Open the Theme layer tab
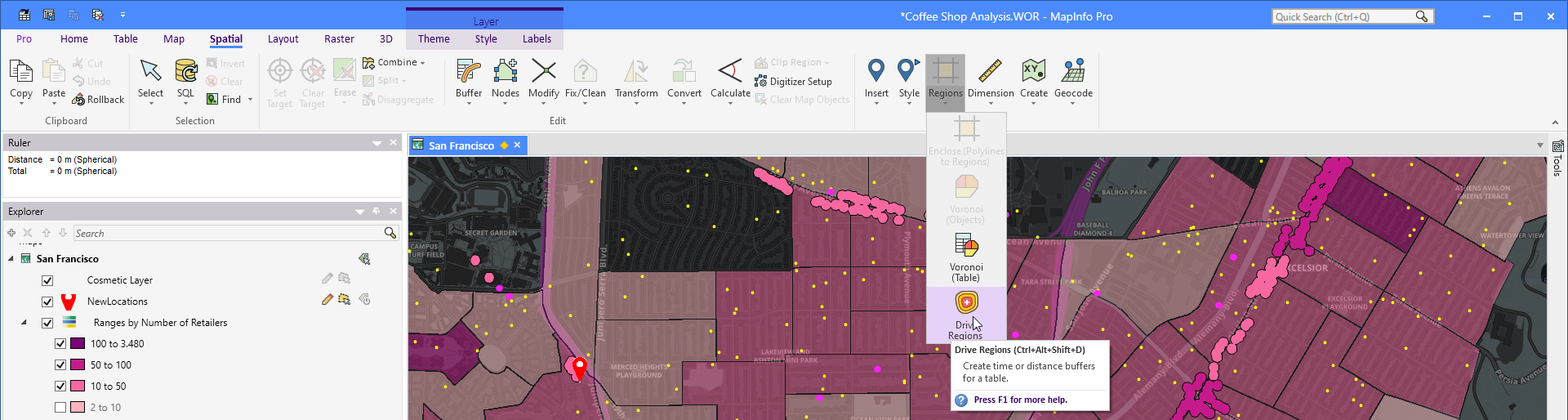 434,38
